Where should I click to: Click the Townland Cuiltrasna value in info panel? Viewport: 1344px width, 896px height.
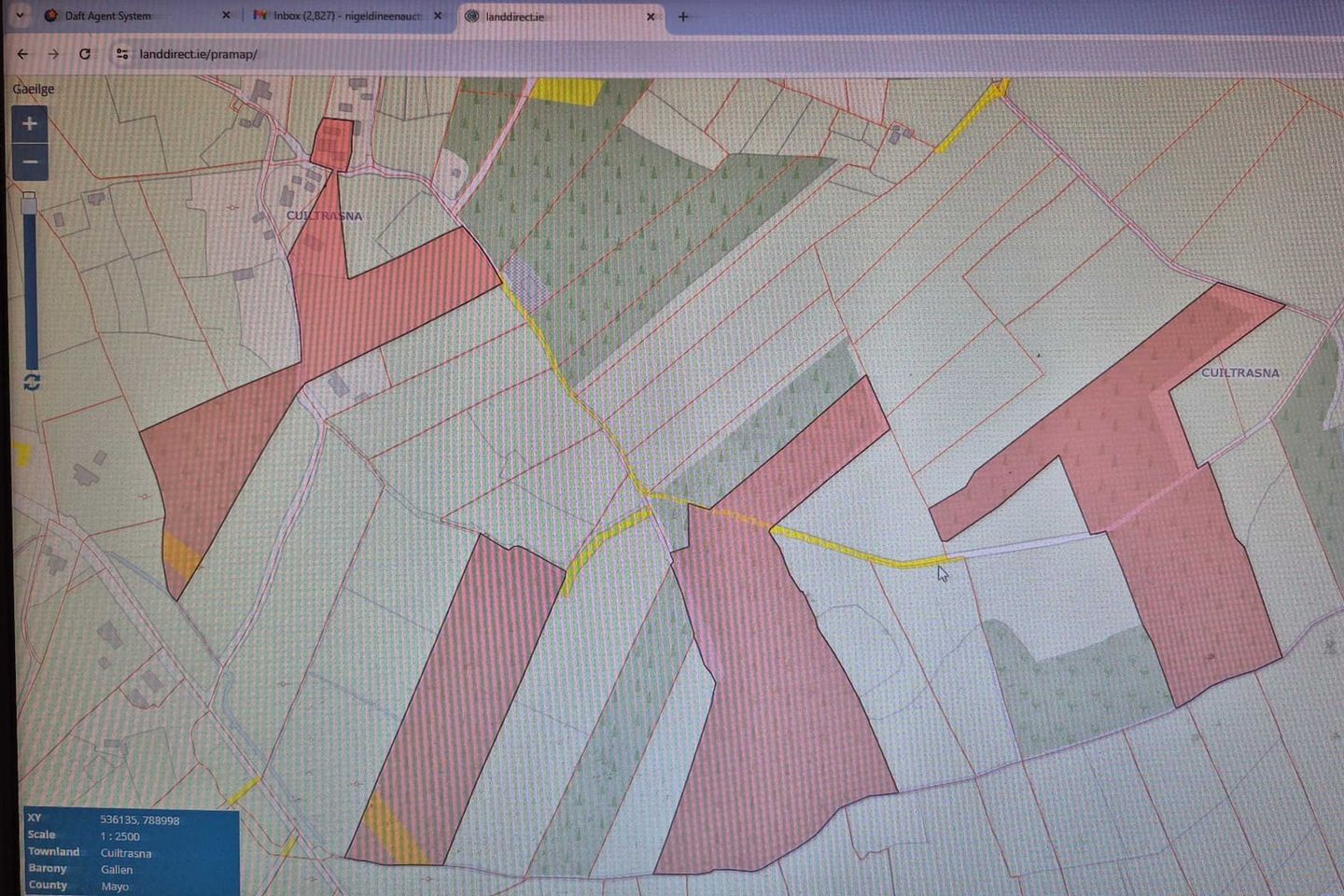coord(126,853)
